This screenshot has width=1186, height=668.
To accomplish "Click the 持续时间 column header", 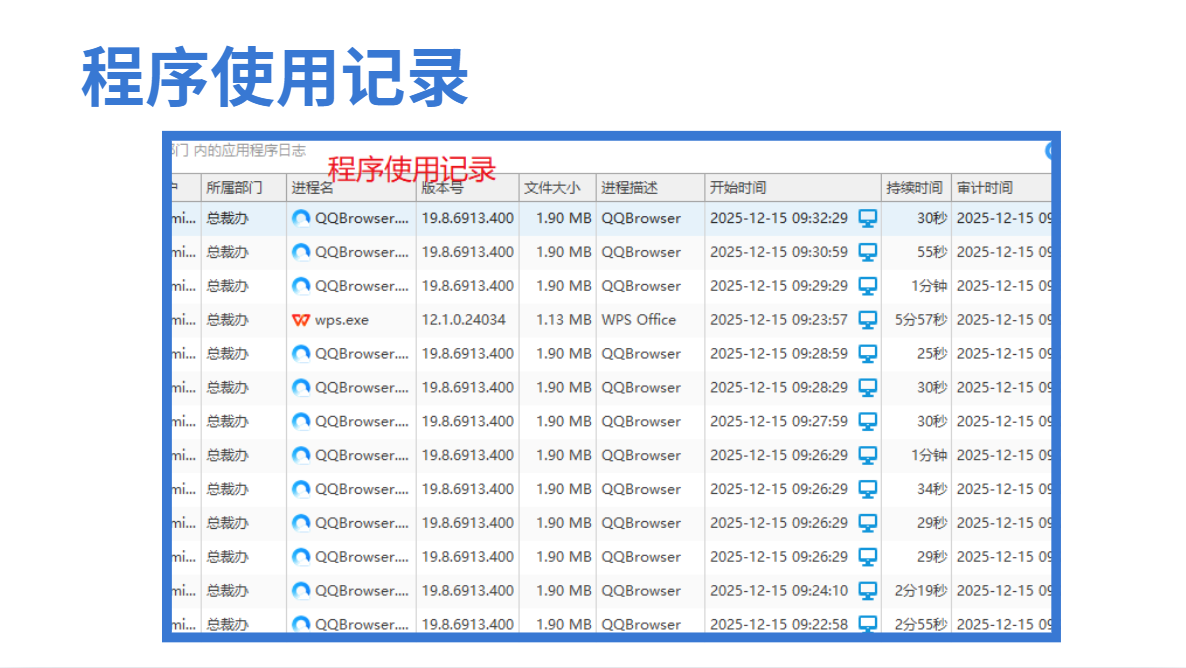I will [916, 188].
